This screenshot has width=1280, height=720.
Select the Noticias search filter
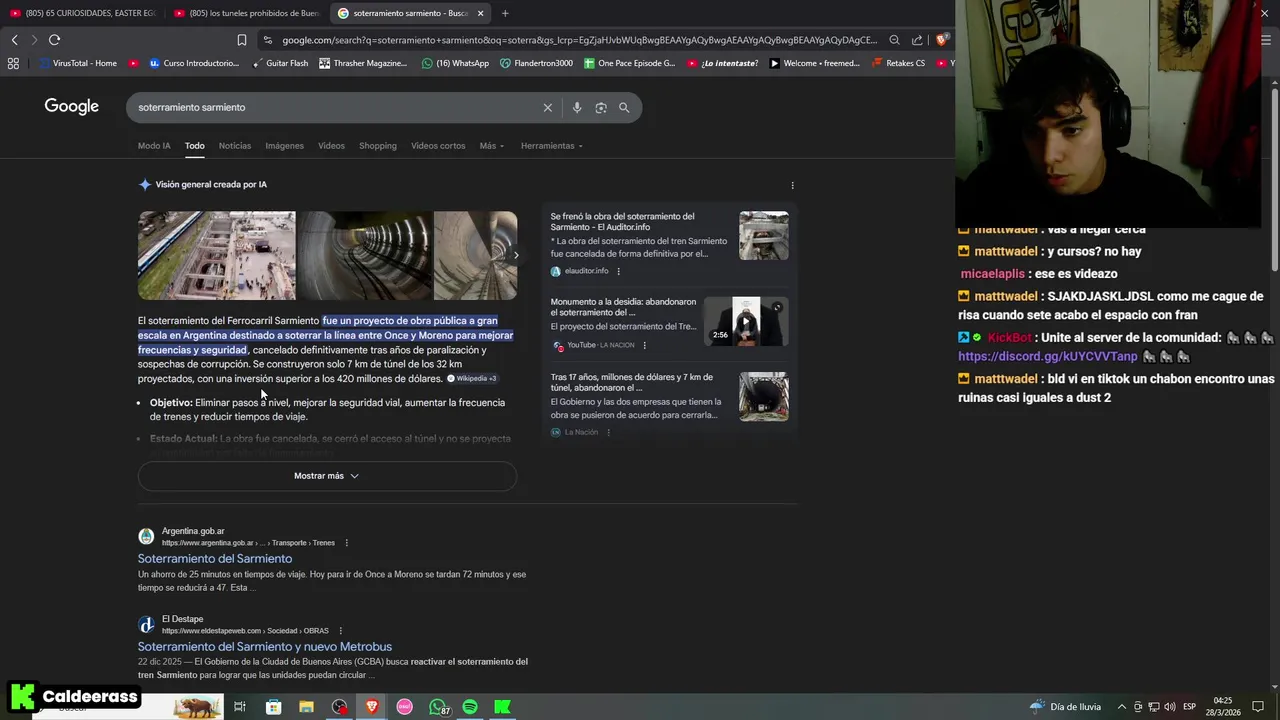pyautogui.click(x=235, y=146)
